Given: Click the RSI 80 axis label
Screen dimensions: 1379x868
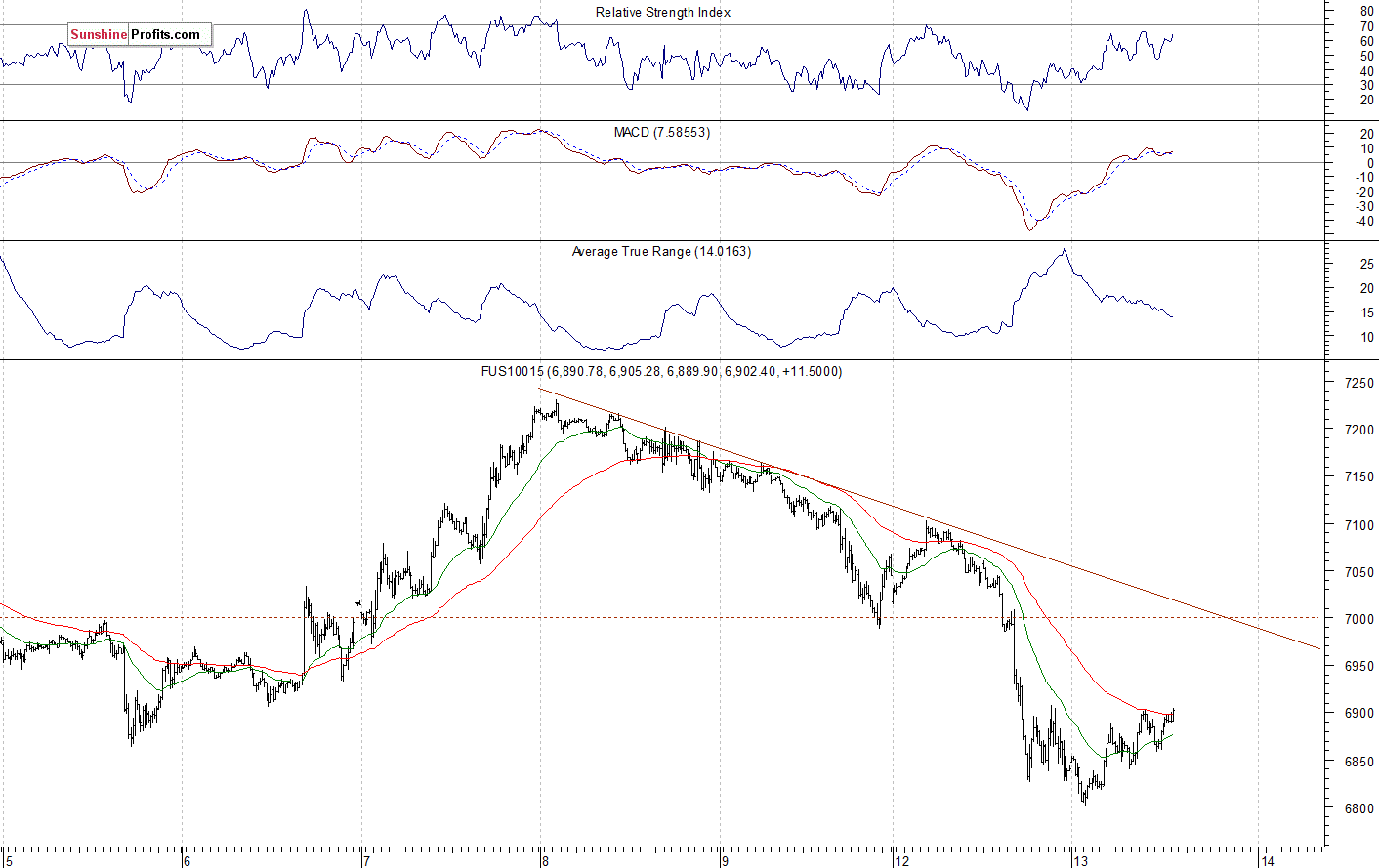Looking at the screenshot, I should [x=1367, y=12].
